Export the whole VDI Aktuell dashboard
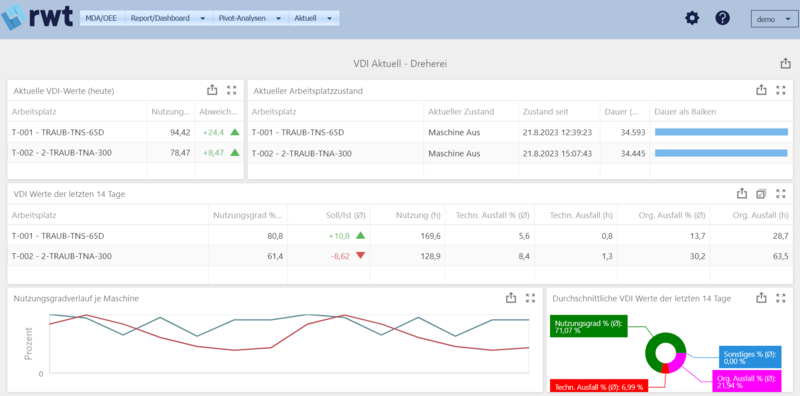Image resolution: width=800 pixels, height=396 pixels. 785,64
